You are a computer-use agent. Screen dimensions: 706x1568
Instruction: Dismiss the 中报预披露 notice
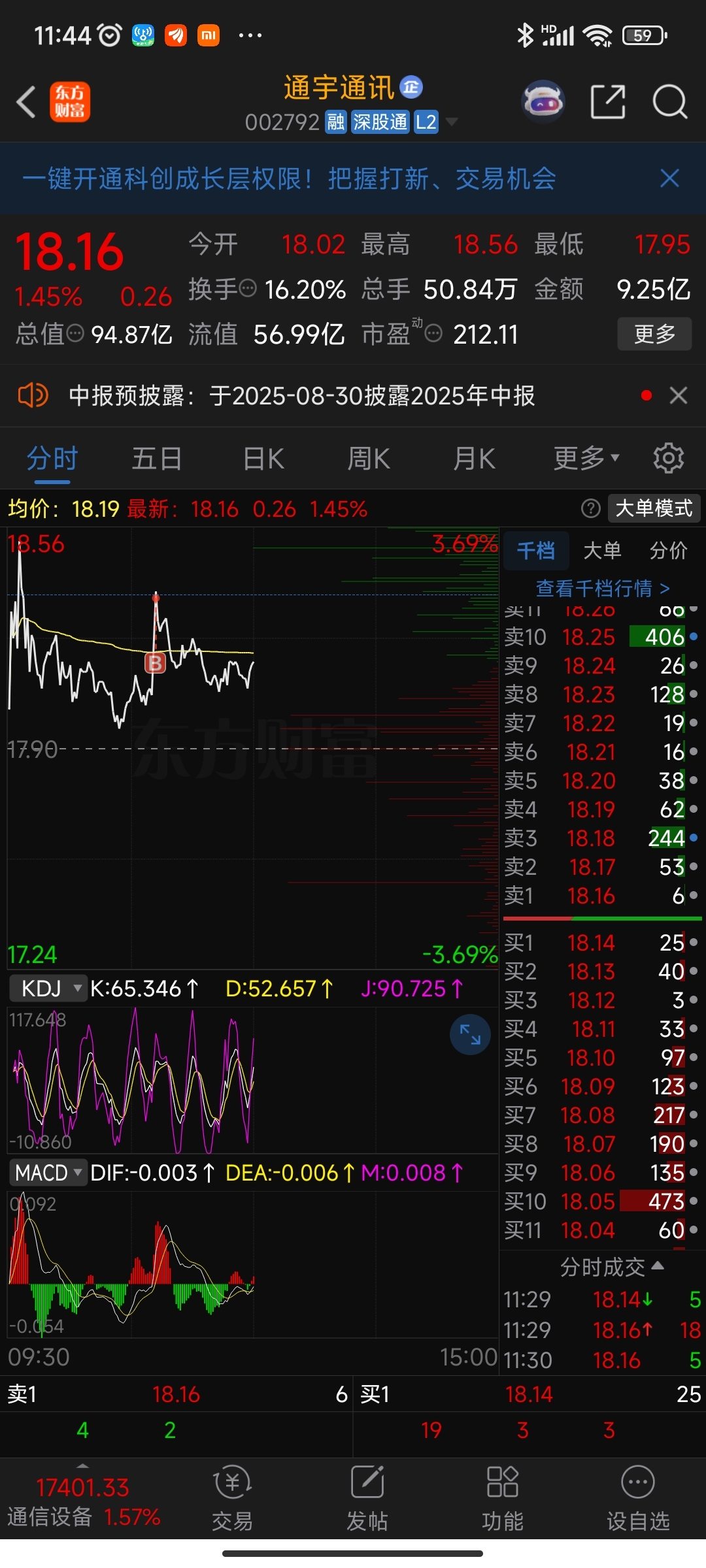pyautogui.click(x=679, y=395)
